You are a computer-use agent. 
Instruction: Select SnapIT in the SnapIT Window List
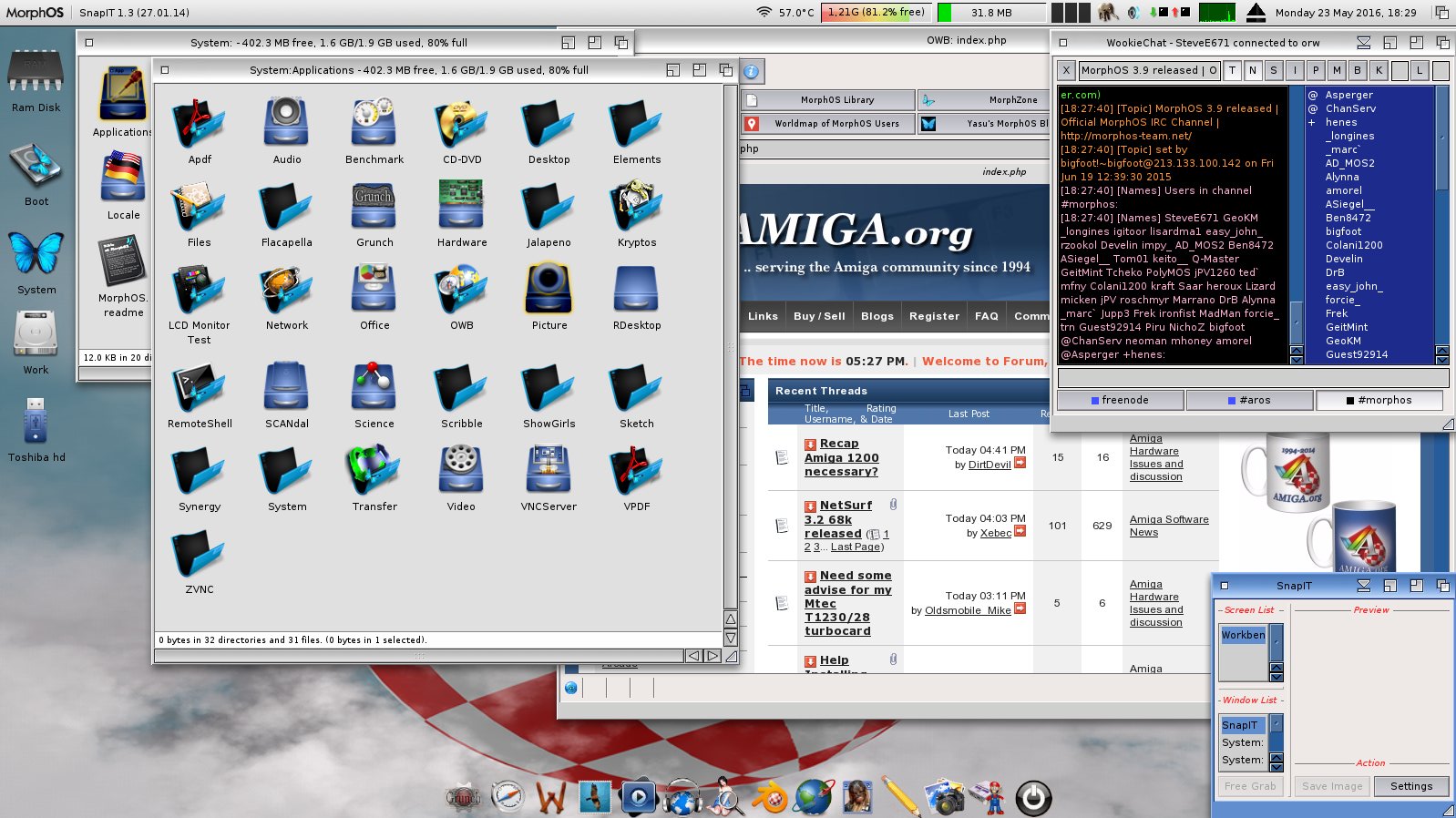click(1243, 725)
